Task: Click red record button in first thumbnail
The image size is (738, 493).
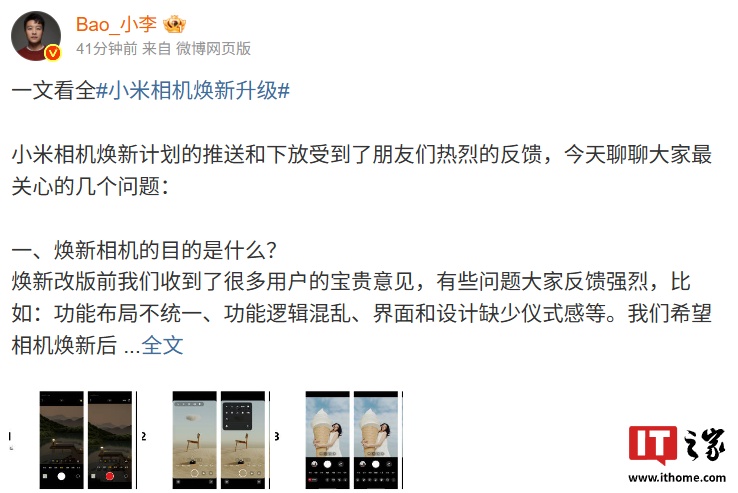Action: pos(109,477)
